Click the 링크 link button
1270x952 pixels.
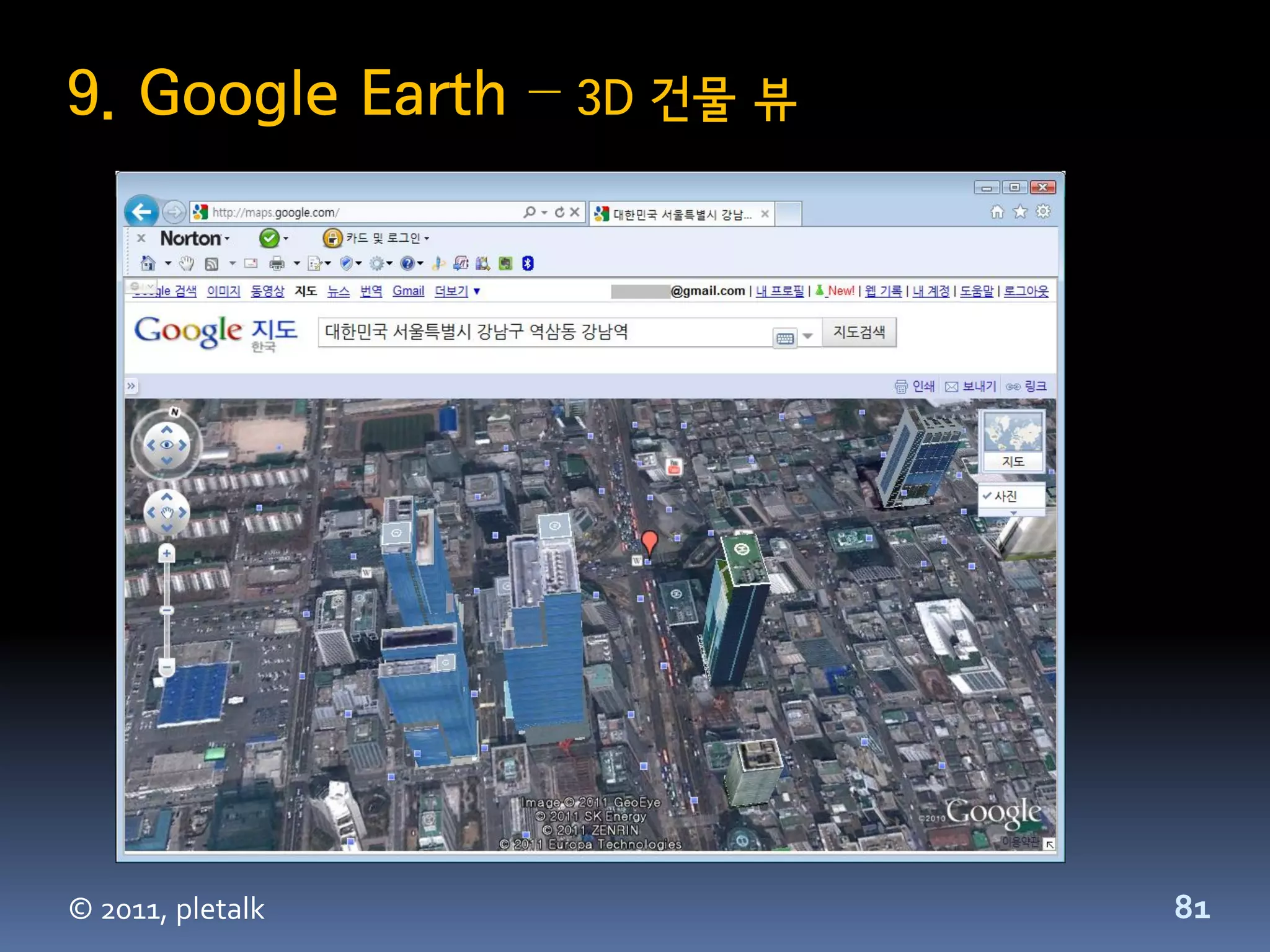tap(1026, 386)
